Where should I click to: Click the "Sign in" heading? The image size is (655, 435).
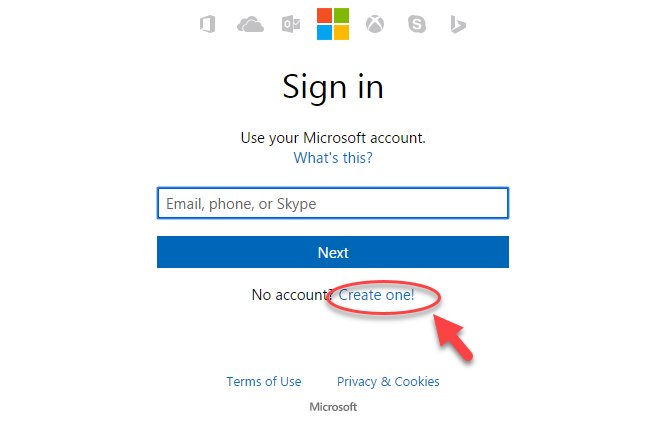(333, 87)
